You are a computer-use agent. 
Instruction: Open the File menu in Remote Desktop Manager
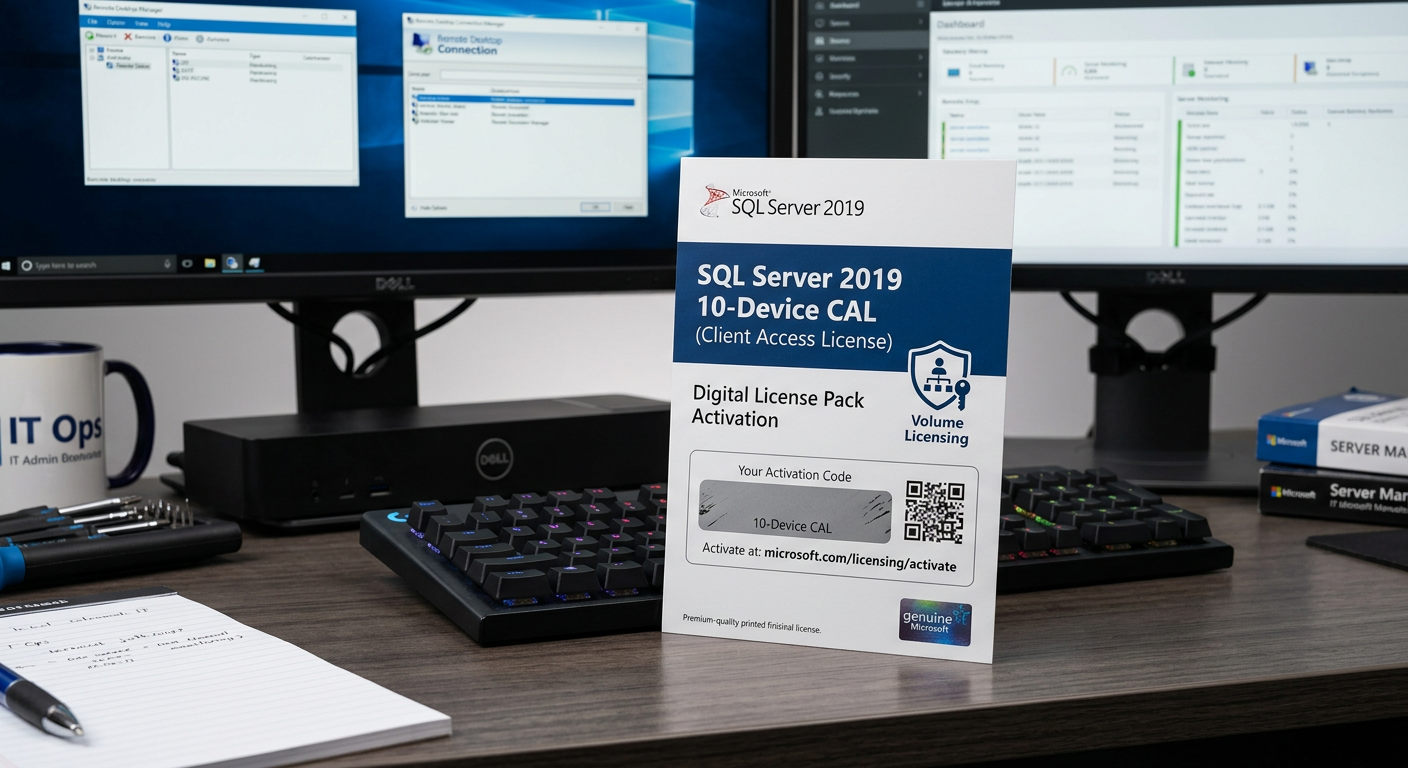(92, 21)
